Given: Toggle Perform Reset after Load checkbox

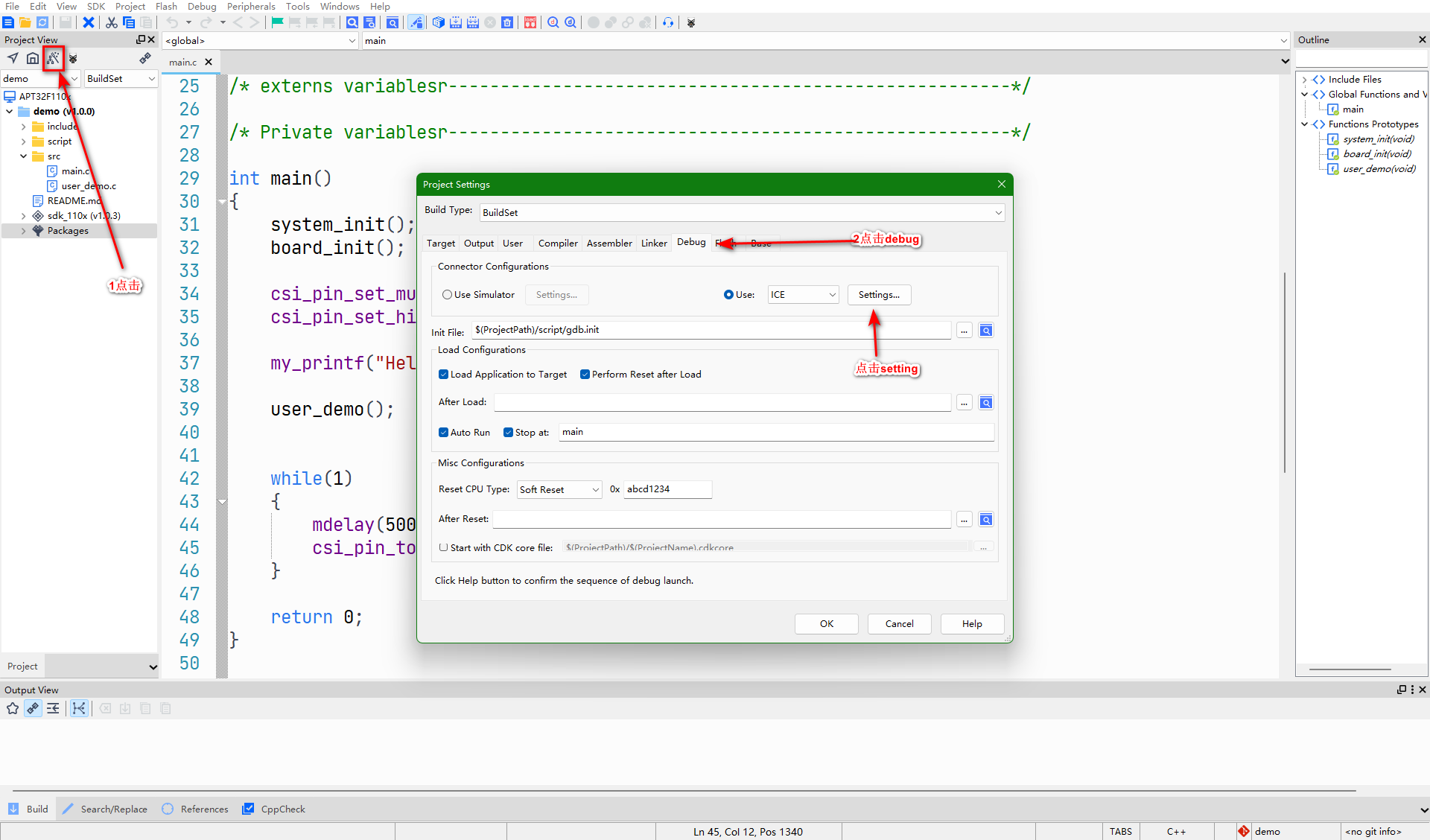Looking at the screenshot, I should tap(585, 375).
